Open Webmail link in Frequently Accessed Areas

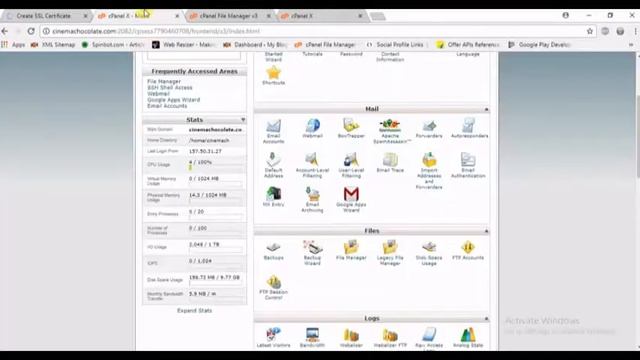pos(158,93)
